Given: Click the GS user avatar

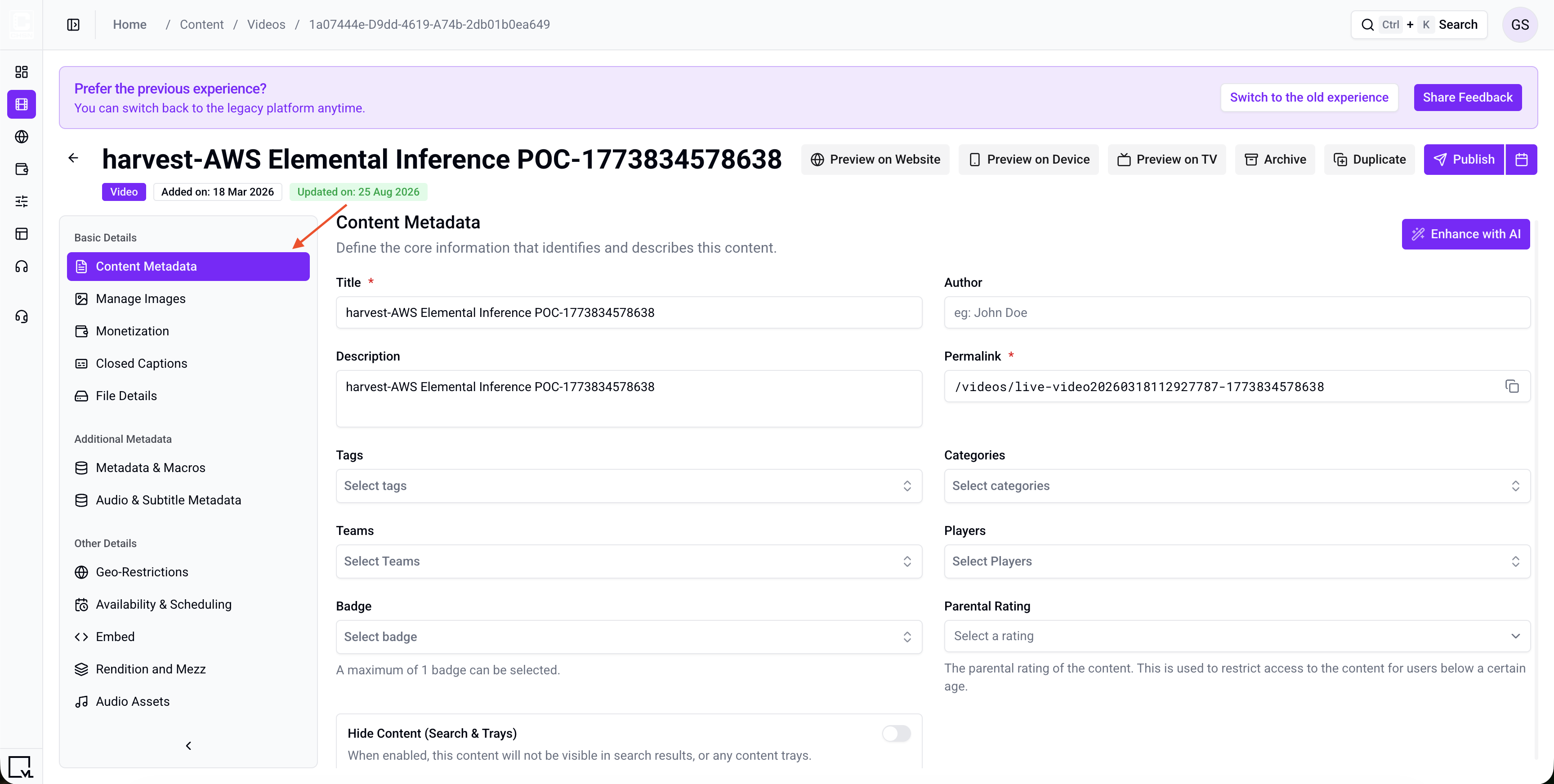Looking at the screenshot, I should coord(1520,25).
